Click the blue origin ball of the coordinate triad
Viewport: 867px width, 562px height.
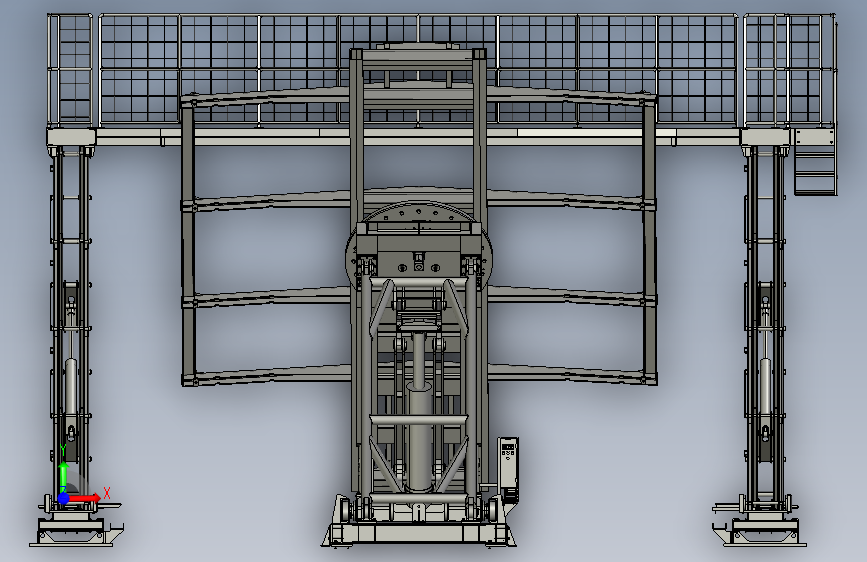pos(64,498)
